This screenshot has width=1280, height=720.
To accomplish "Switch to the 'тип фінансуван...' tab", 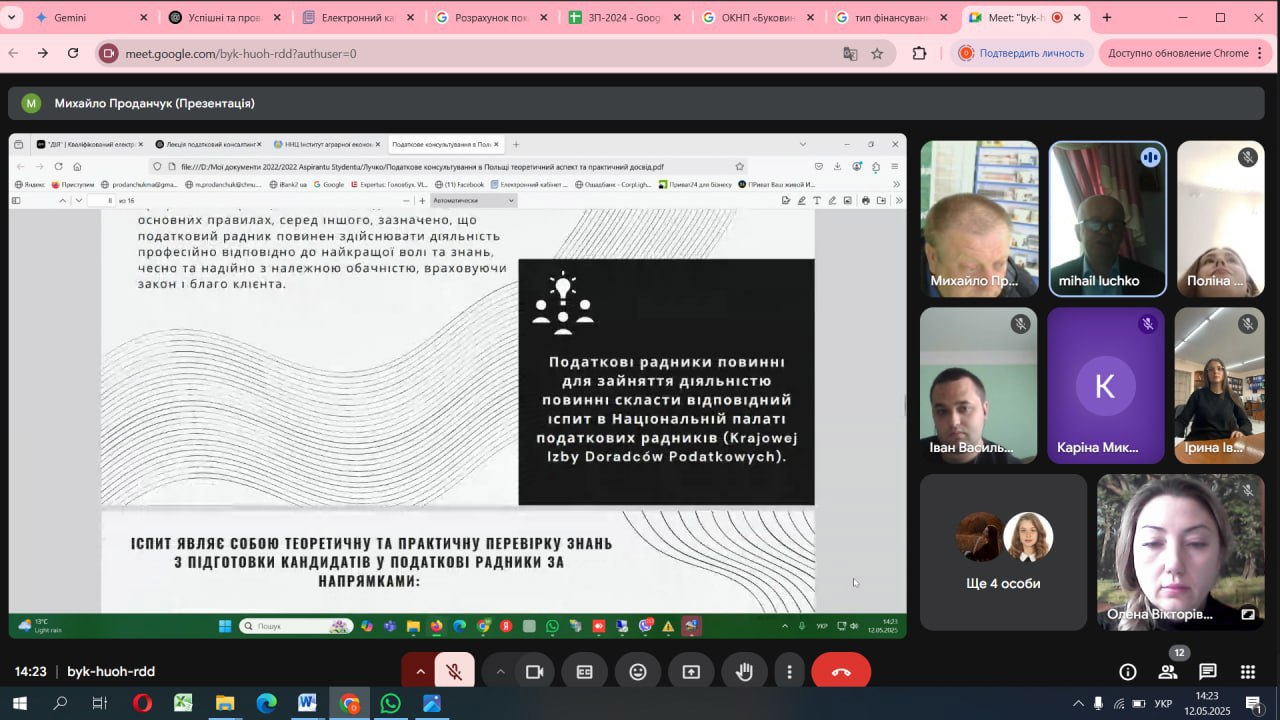I will tap(892, 17).
